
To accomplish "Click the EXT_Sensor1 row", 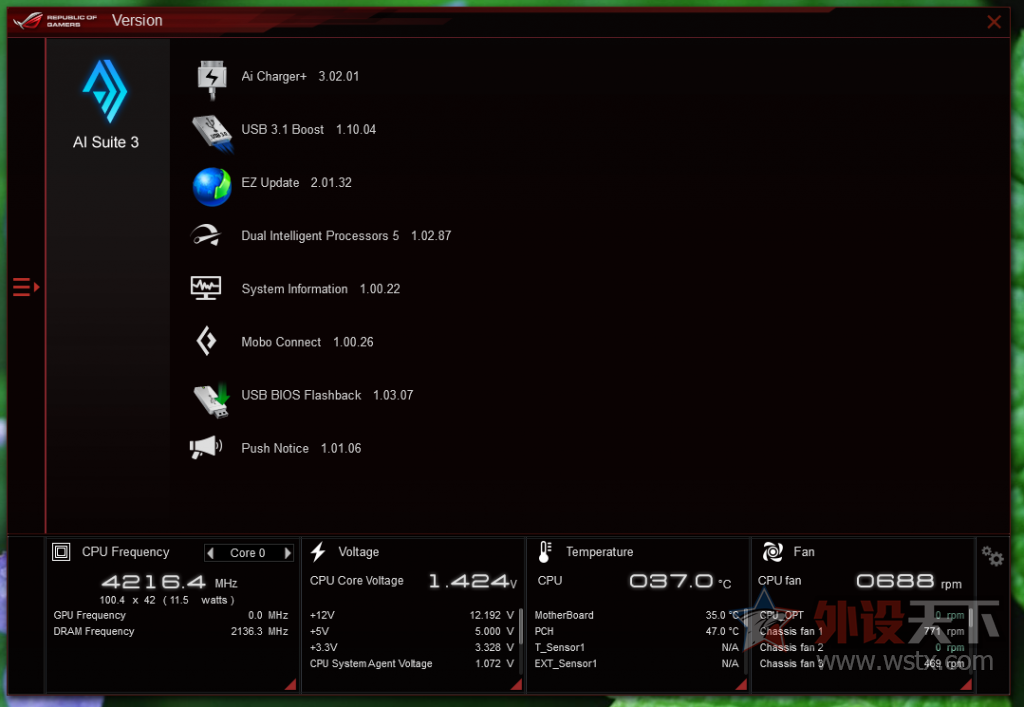I will tap(637, 663).
